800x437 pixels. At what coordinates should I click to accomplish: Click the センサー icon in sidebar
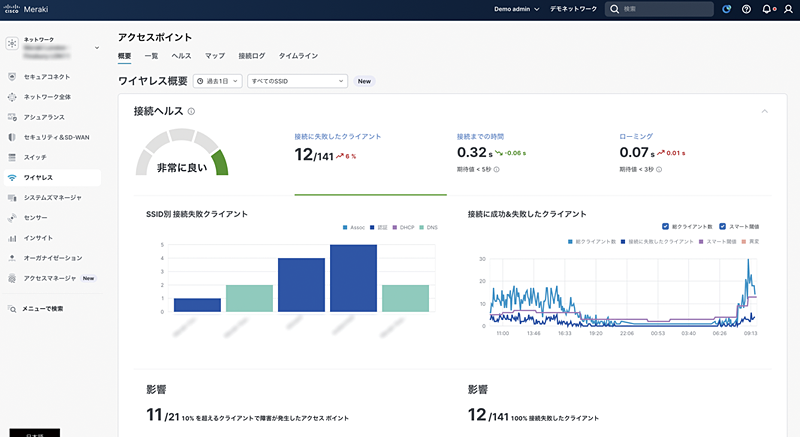pos(12,217)
